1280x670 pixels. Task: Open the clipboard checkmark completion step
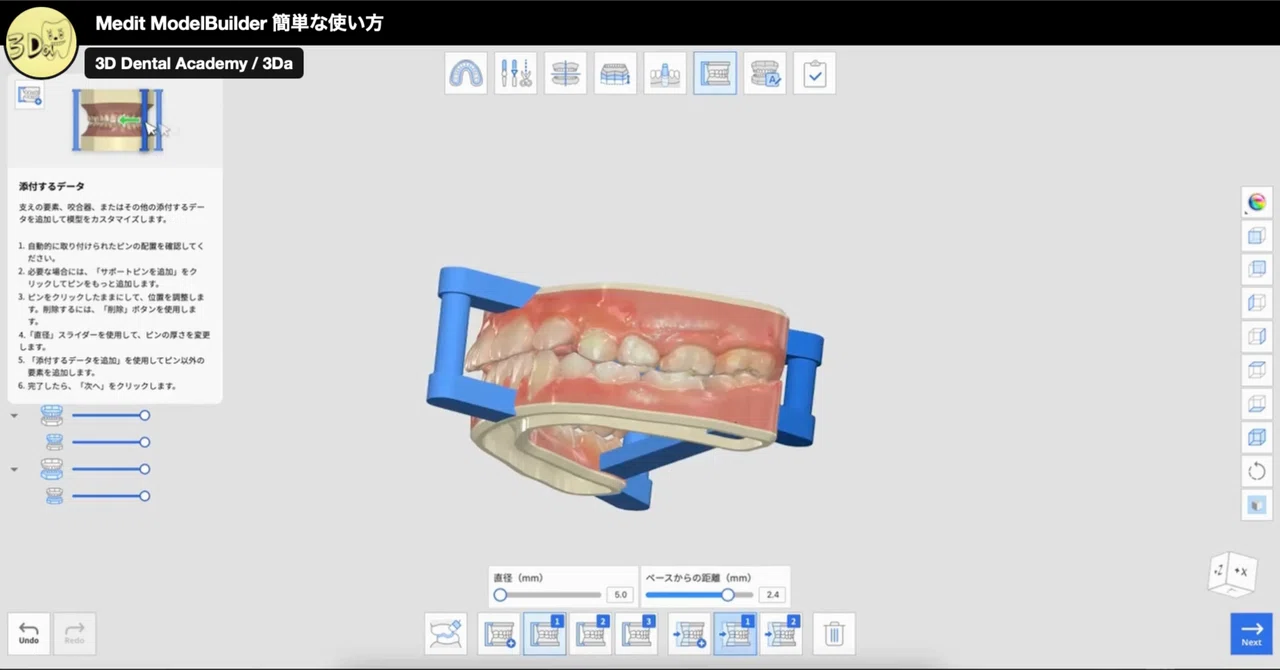(x=814, y=73)
